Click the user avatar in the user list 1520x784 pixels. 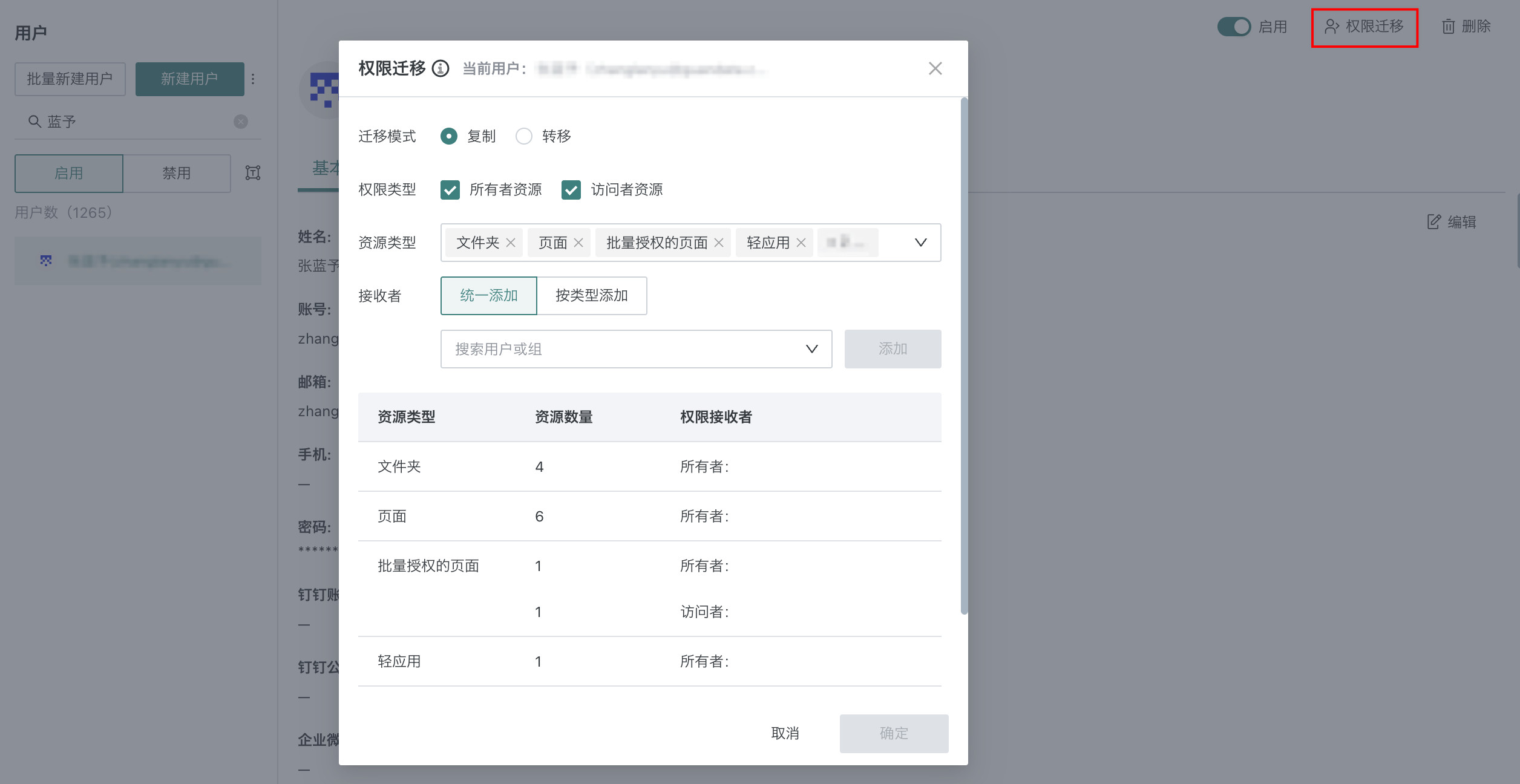click(x=46, y=261)
